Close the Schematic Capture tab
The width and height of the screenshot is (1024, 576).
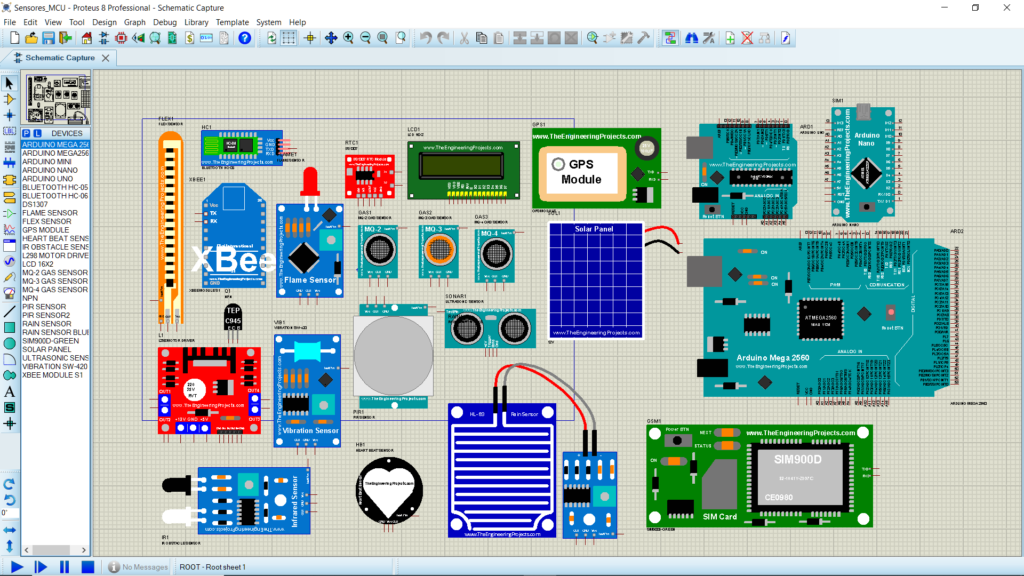pyautogui.click(x=104, y=58)
